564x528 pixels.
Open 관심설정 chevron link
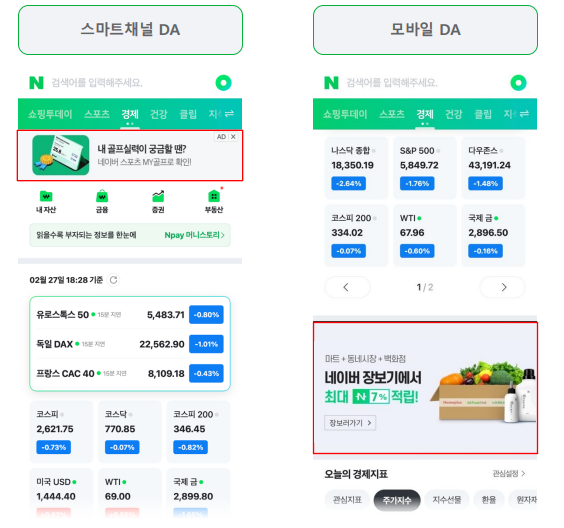coord(509,474)
